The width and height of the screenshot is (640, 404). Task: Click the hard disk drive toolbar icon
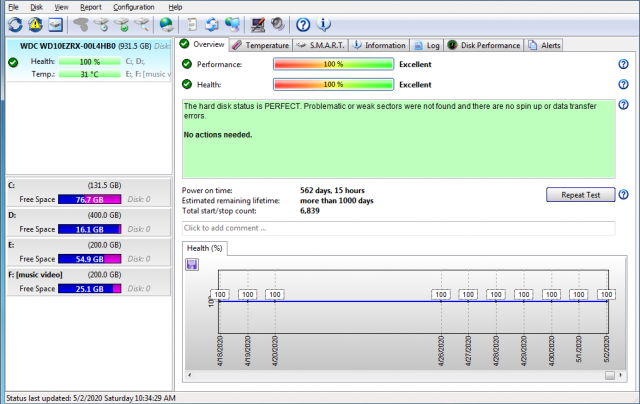point(56,24)
